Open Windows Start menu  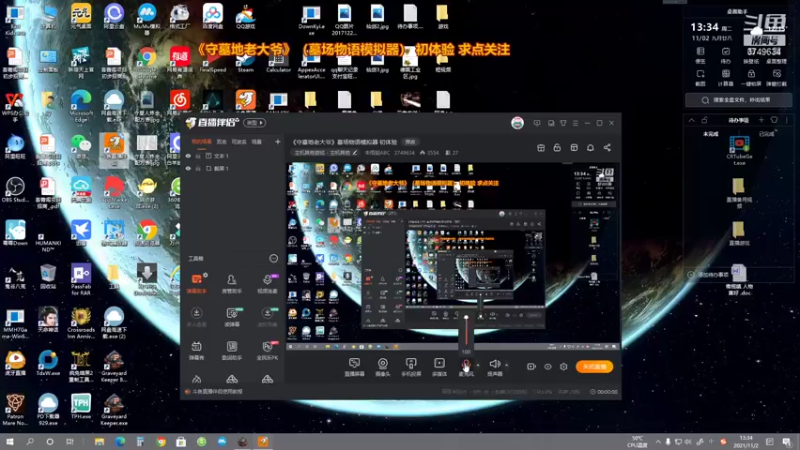pyautogui.click(x=9, y=442)
